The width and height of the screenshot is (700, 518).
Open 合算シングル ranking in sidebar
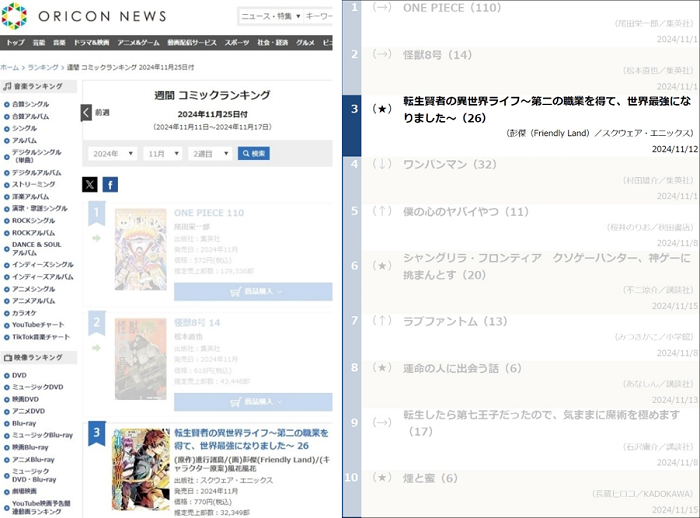coord(30,104)
